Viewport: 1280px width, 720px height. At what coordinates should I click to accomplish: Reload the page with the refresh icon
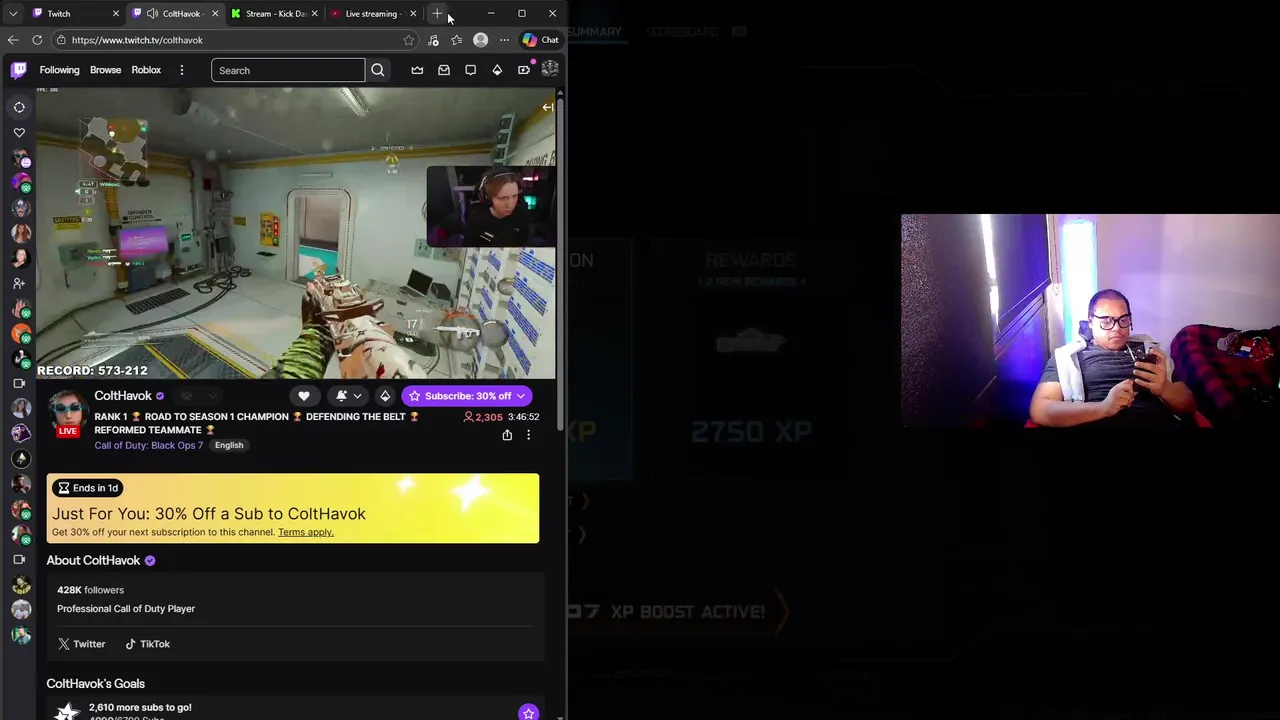pos(37,40)
